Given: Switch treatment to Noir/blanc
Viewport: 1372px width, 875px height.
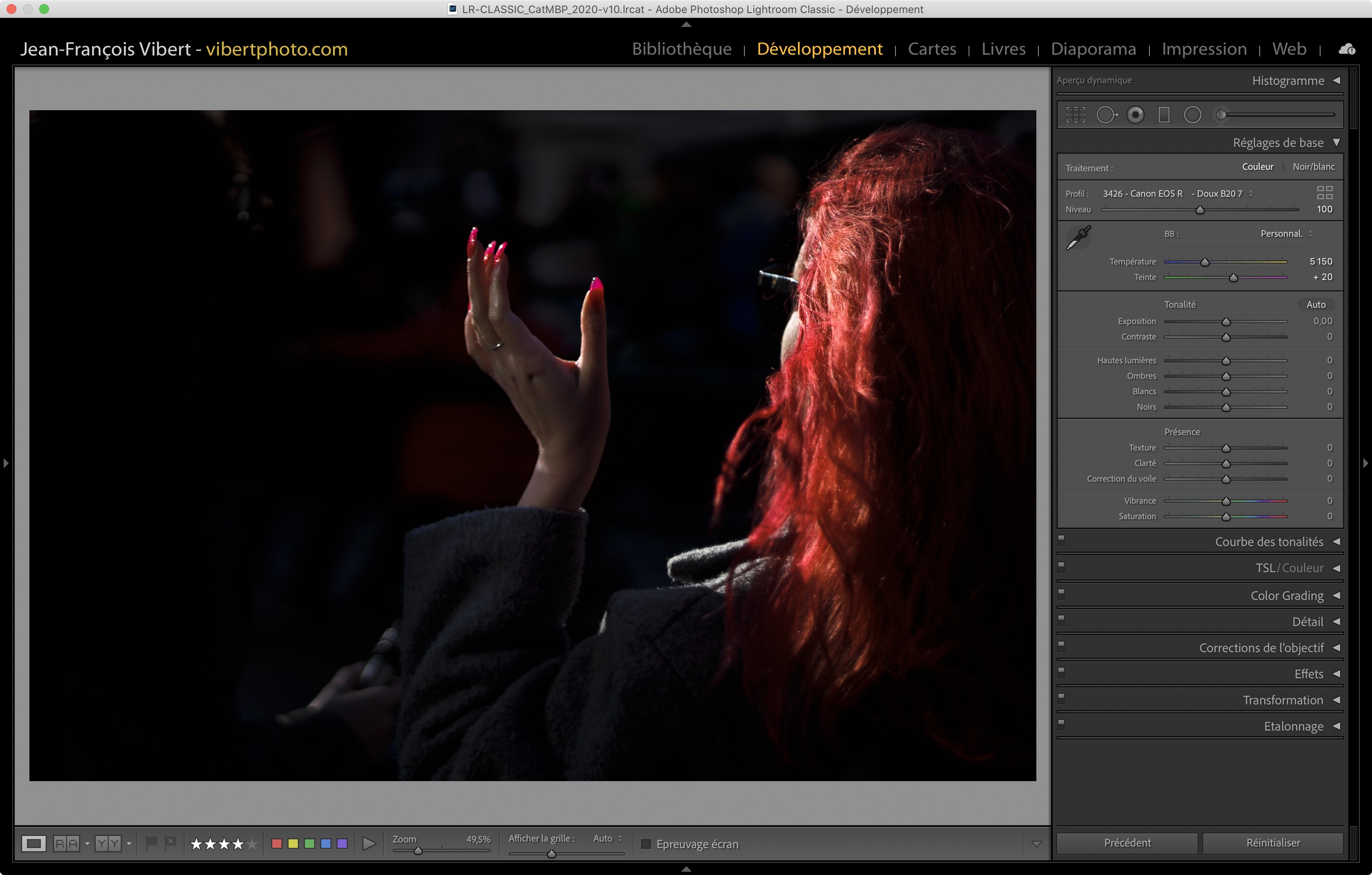Looking at the screenshot, I should point(1313,167).
